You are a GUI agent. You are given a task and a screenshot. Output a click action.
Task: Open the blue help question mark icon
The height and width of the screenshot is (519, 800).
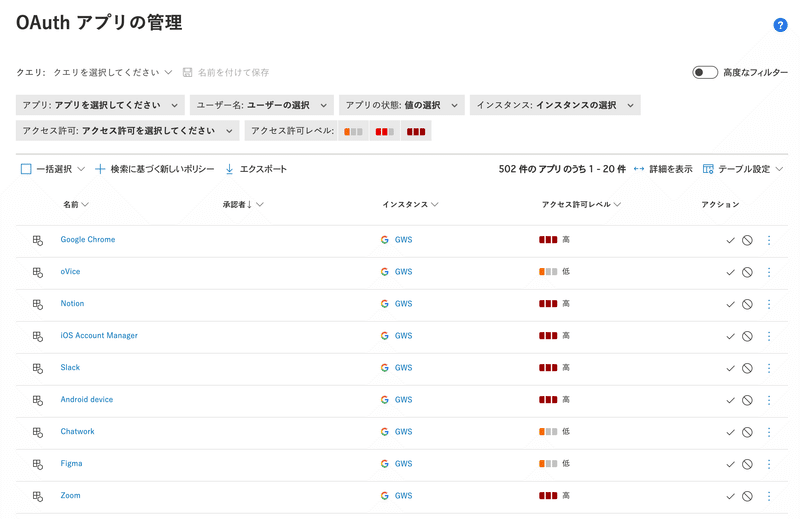pos(780,24)
